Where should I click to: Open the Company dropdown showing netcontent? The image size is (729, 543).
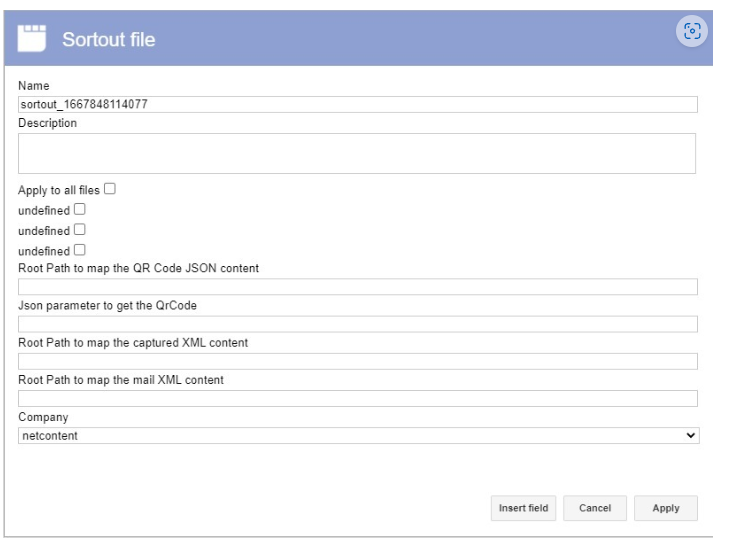click(x=358, y=436)
